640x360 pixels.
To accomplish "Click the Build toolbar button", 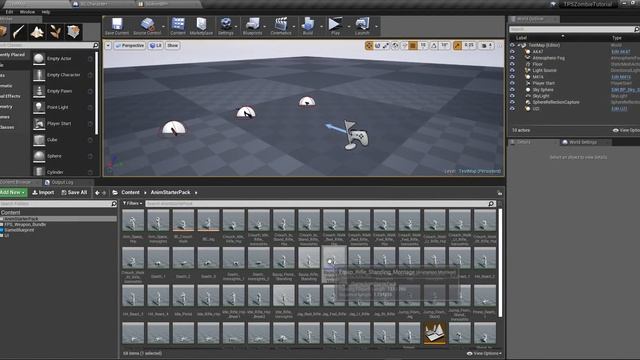I will 308,26.
